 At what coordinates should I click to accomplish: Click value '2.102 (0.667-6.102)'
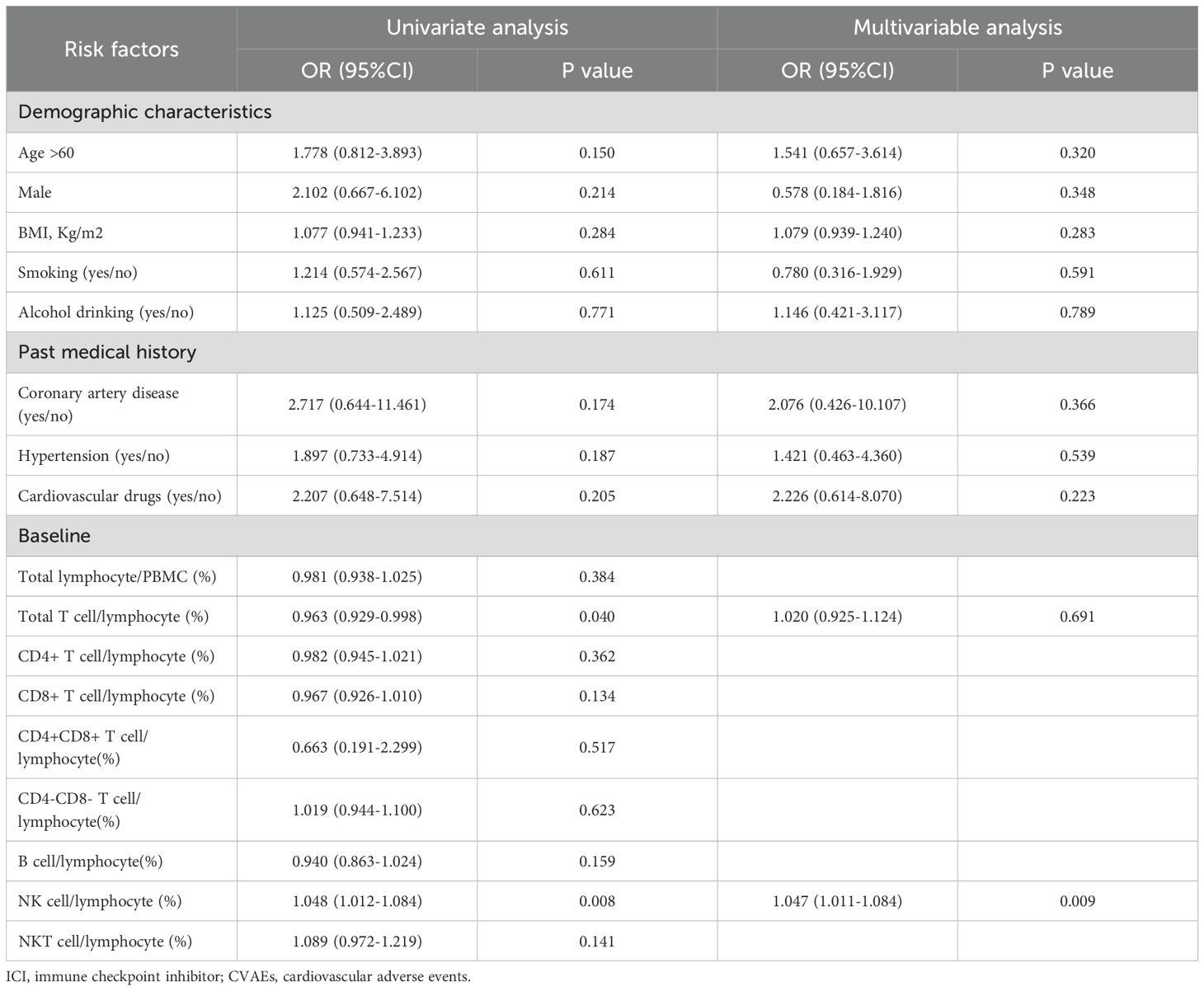point(357,192)
